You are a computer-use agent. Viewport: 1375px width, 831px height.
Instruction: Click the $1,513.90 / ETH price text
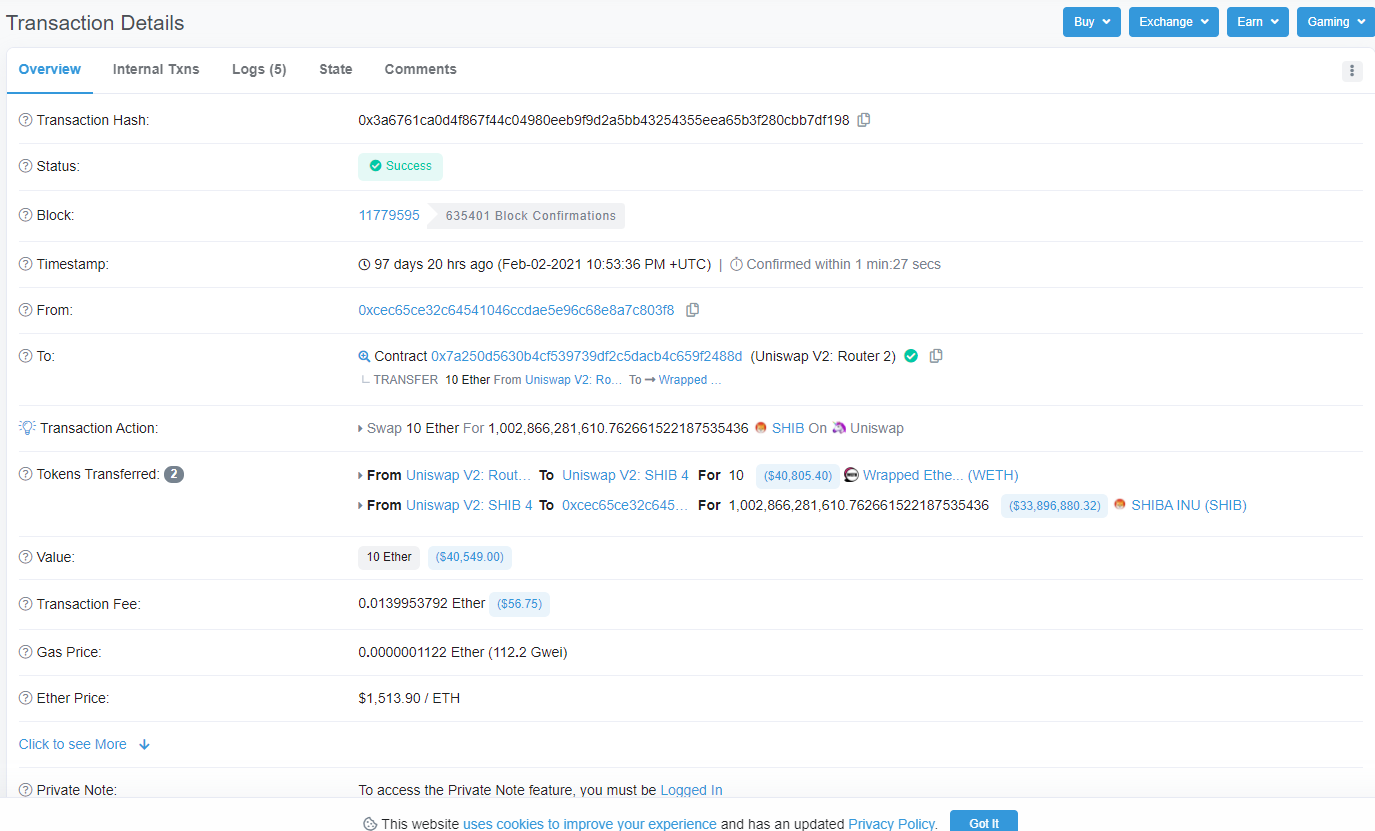click(409, 698)
